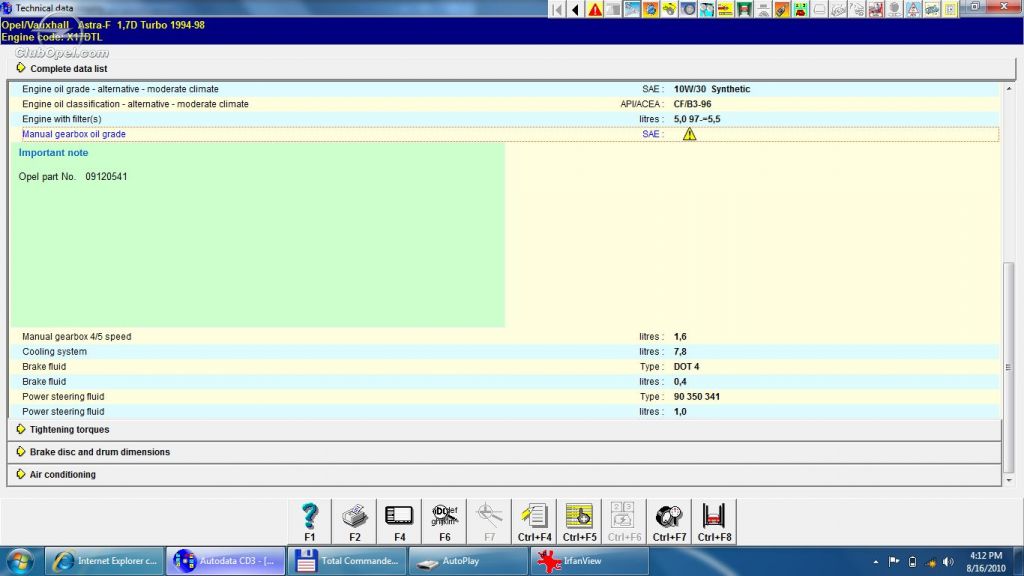The width and height of the screenshot is (1024, 576).
Task: Click the green numbered car toolbar icon
Action: (x=800, y=9)
